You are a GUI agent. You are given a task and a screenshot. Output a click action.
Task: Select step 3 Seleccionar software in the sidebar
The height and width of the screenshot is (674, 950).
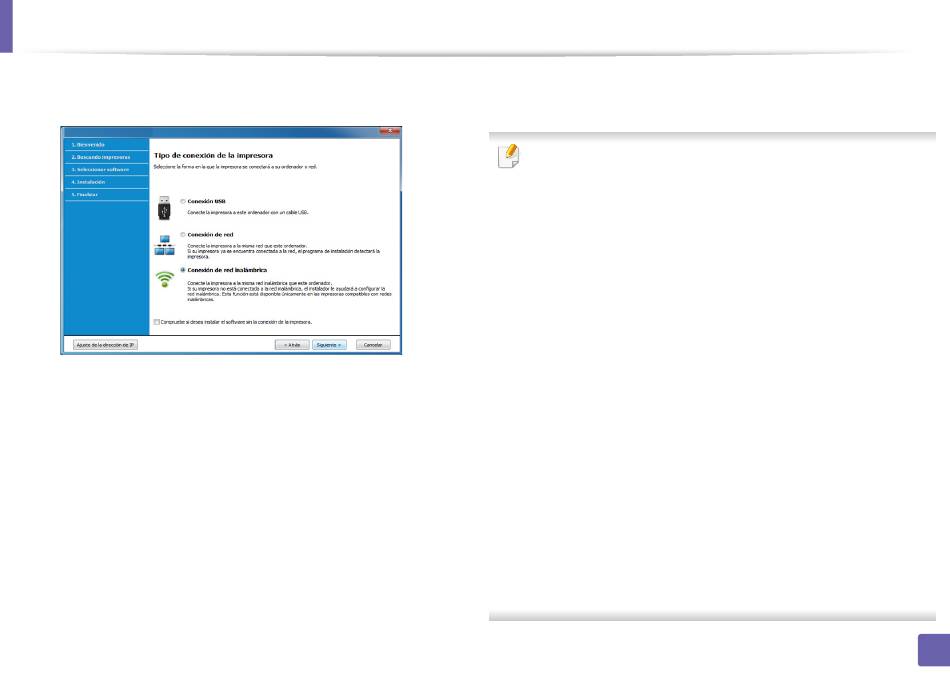(x=107, y=170)
